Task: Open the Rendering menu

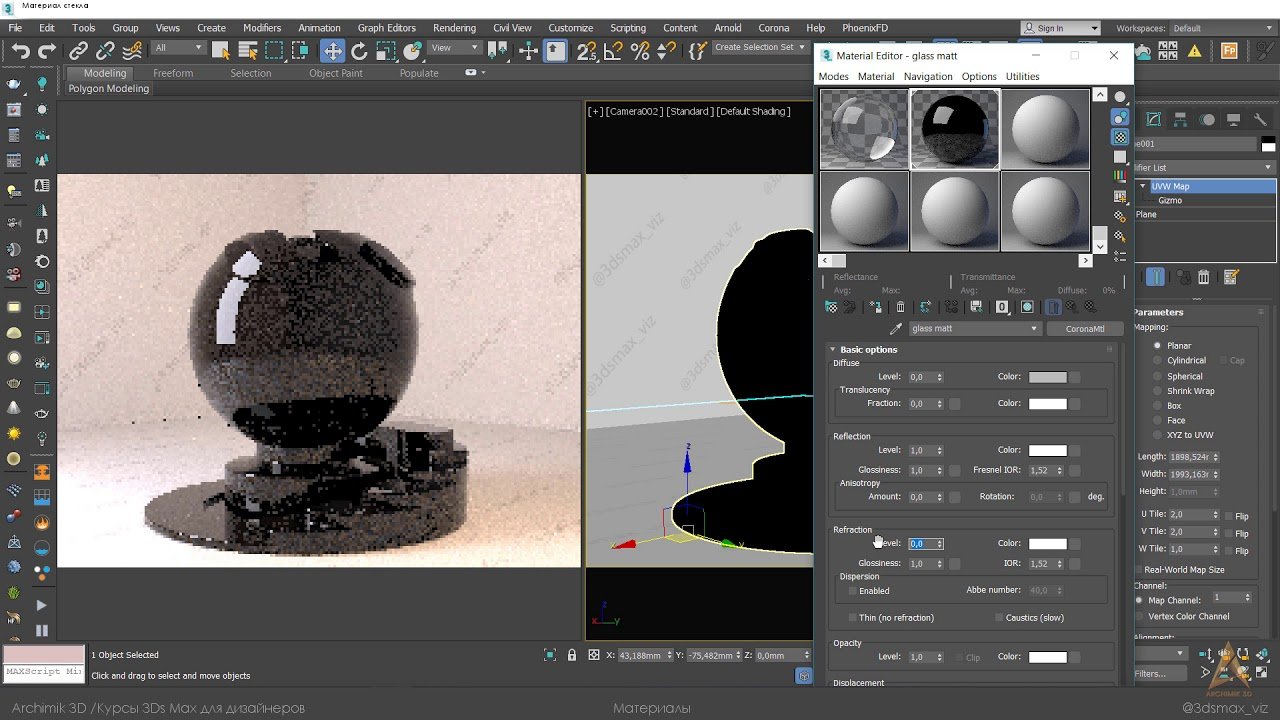Action: (454, 28)
